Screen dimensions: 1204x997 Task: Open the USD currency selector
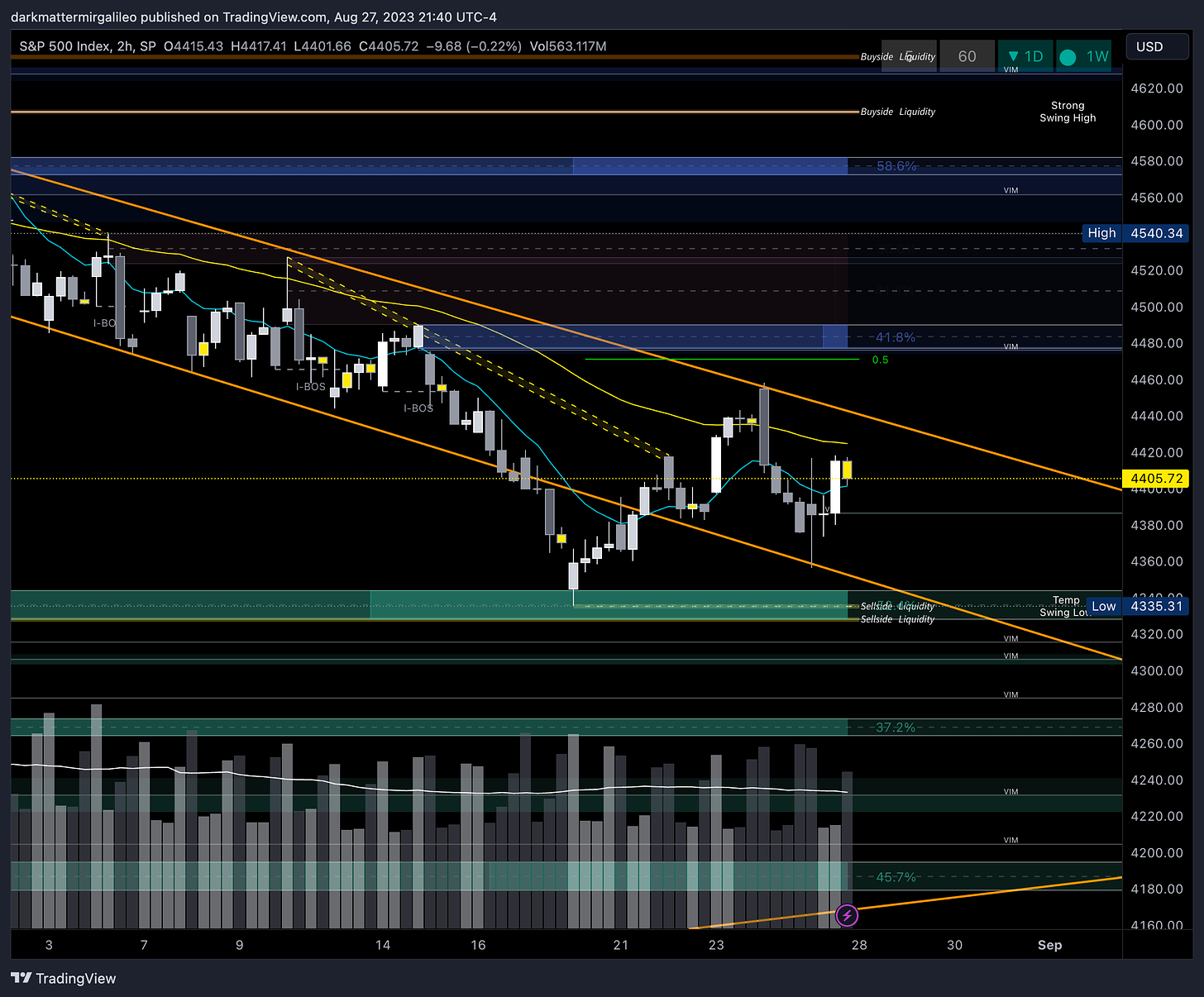click(x=1156, y=46)
